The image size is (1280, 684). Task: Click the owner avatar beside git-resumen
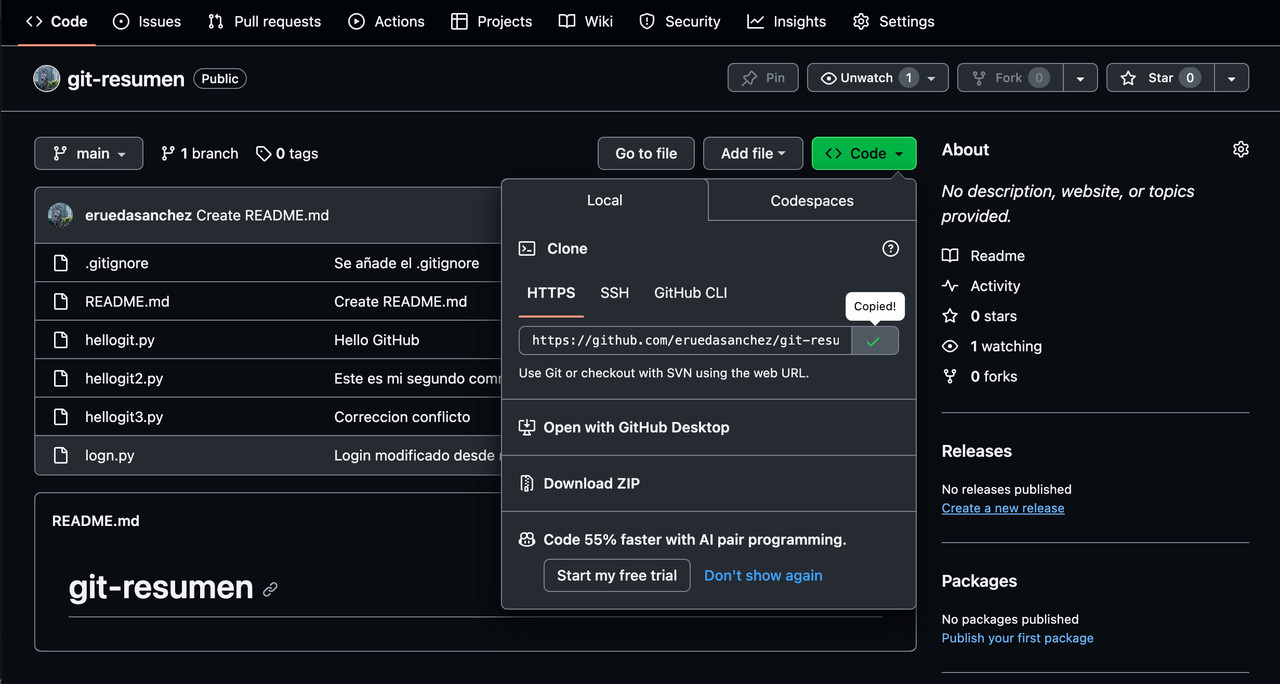[x=47, y=78]
